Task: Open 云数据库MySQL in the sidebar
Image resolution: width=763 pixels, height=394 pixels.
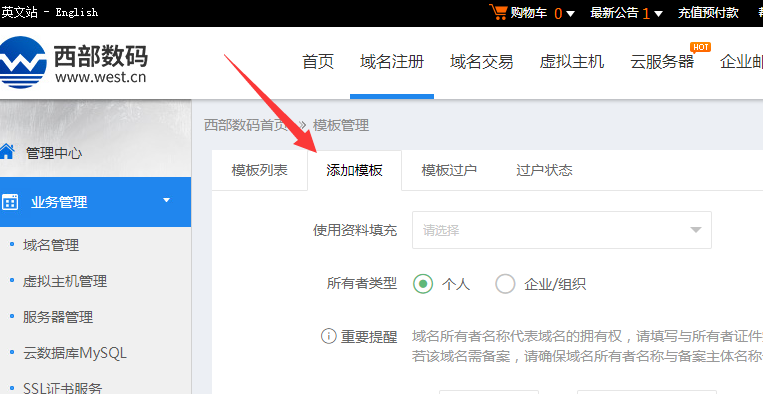Action: (74, 353)
